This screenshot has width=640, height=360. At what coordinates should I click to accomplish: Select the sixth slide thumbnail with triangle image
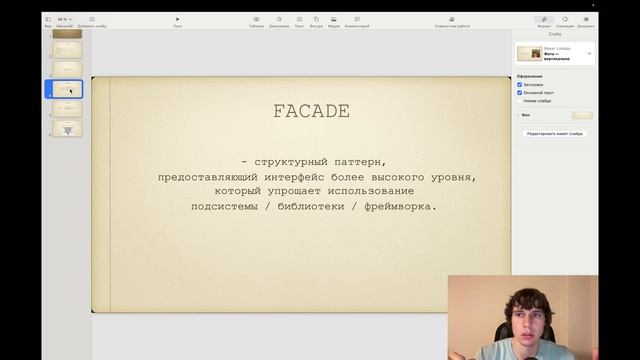click(67, 128)
